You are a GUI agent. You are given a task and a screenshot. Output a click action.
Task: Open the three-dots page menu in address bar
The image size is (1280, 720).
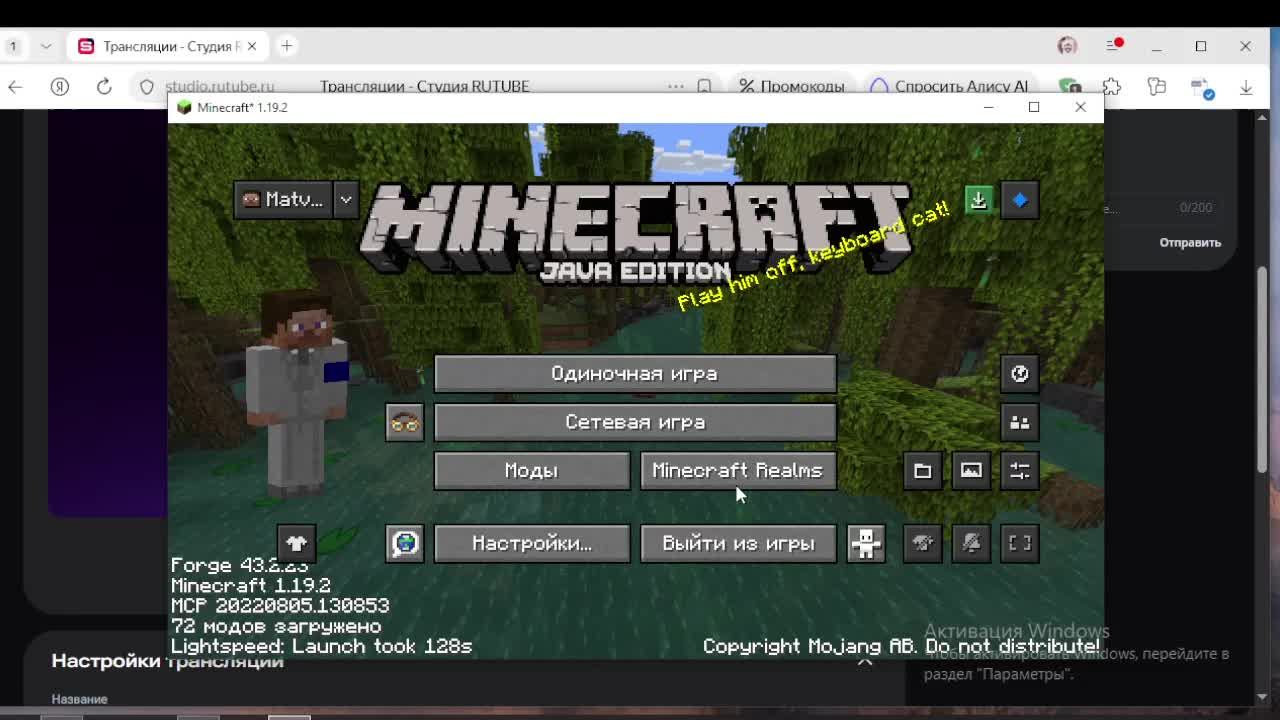coord(676,87)
